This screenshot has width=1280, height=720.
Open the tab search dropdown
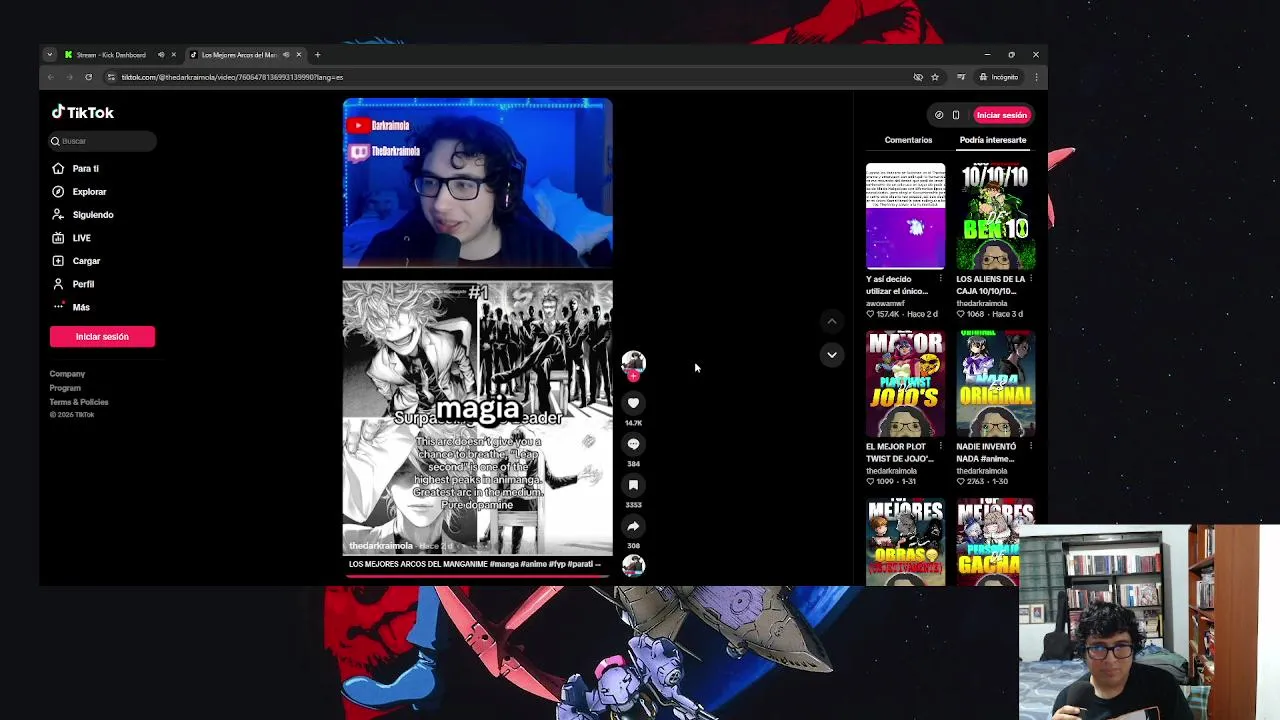click(x=49, y=55)
